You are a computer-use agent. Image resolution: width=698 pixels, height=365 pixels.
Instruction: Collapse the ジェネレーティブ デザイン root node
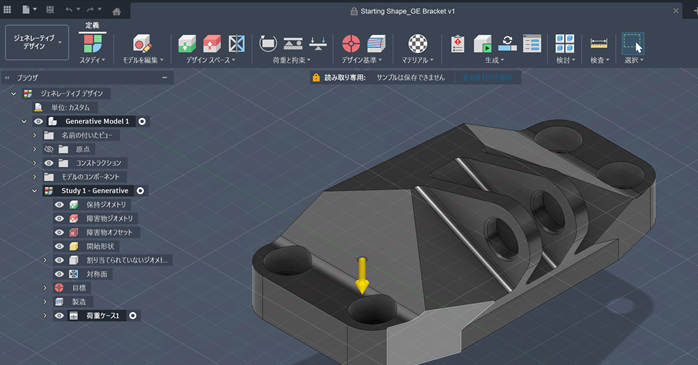[x=13, y=93]
